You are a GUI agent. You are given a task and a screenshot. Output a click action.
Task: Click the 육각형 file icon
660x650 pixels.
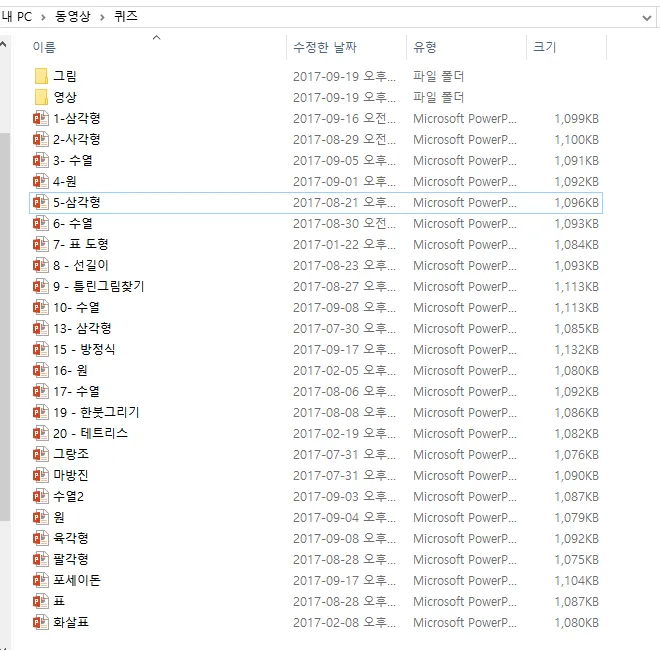tap(41, 538)
